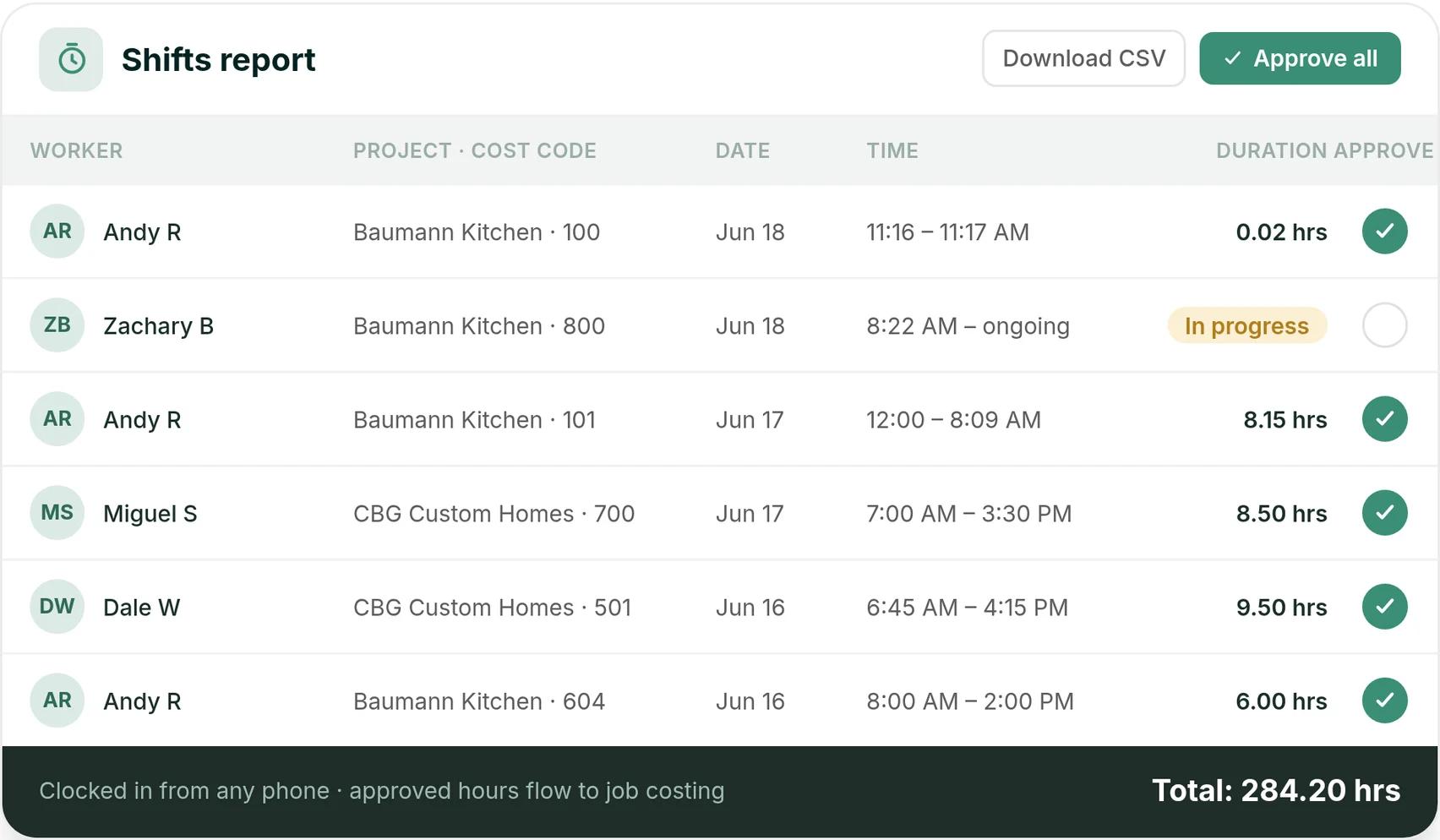Click Baumann Kitchen · 101 project cell
The height and width of the screenshot is (840, 1440).
474,420
